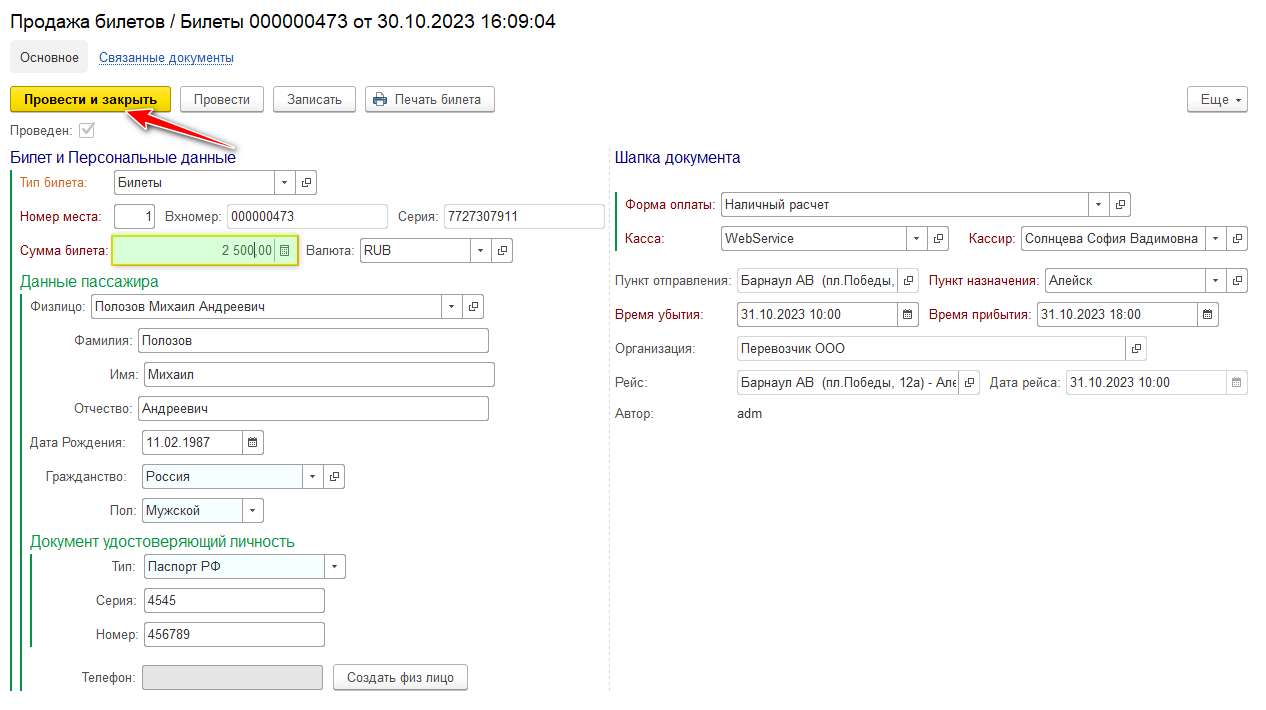The height and width of the screenshot is (710, 1266).
Task: Open the Форма оплаты record icon
Action: point(1121,205)
